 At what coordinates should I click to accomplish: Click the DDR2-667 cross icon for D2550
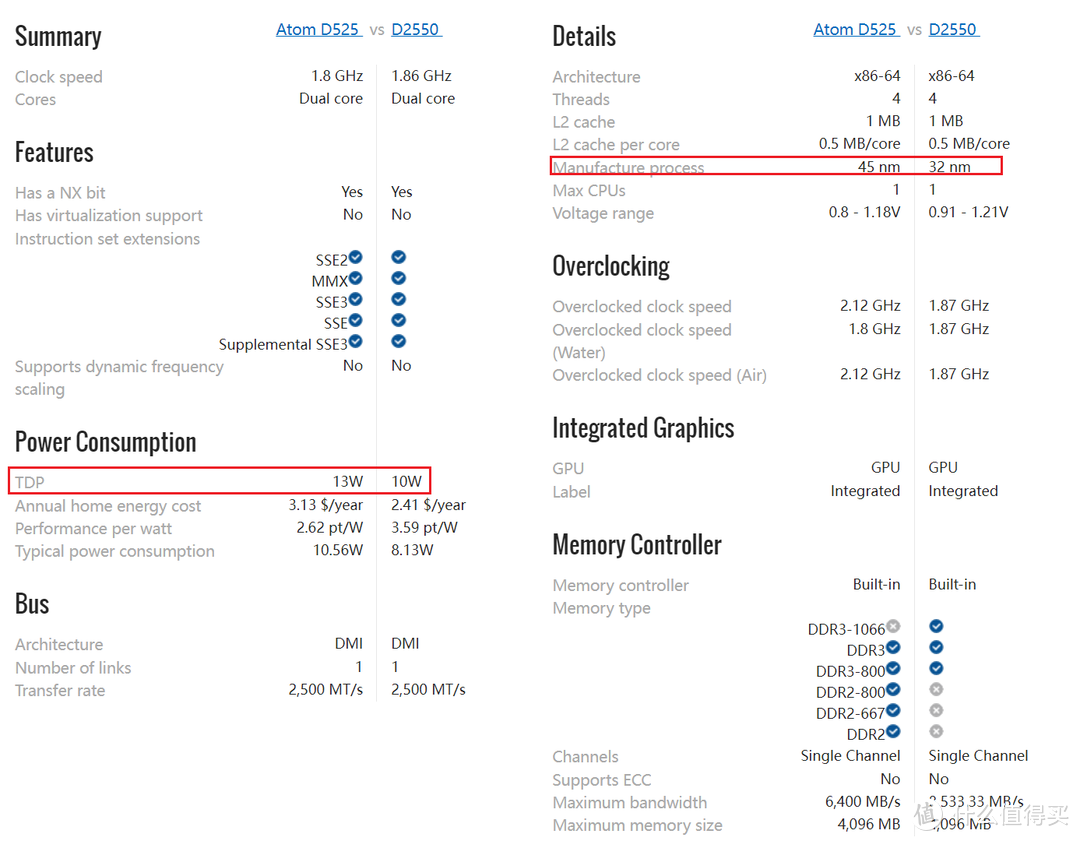936,710
